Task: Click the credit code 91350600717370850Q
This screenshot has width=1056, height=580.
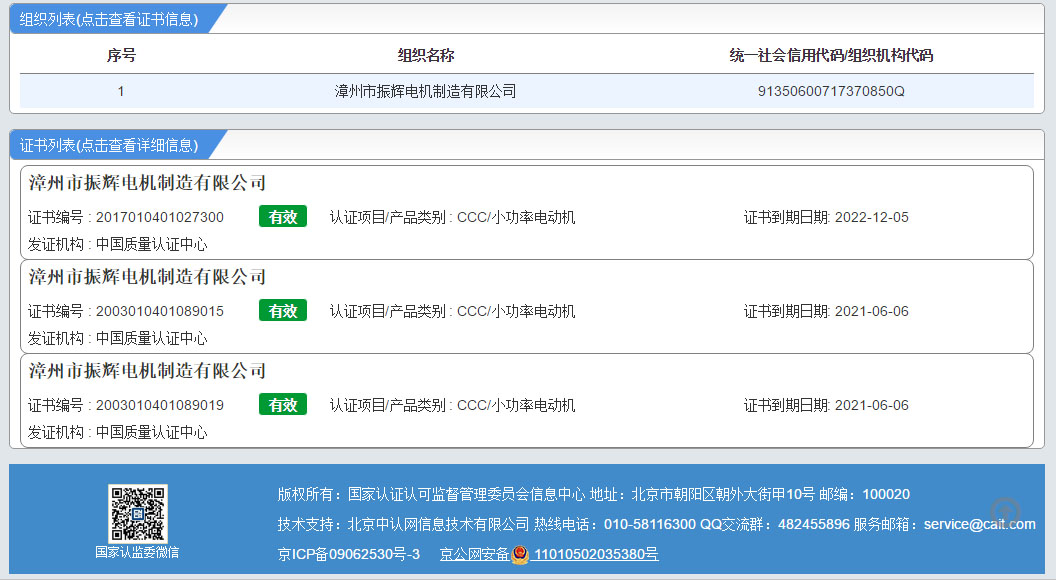Action: click(831, 91)
